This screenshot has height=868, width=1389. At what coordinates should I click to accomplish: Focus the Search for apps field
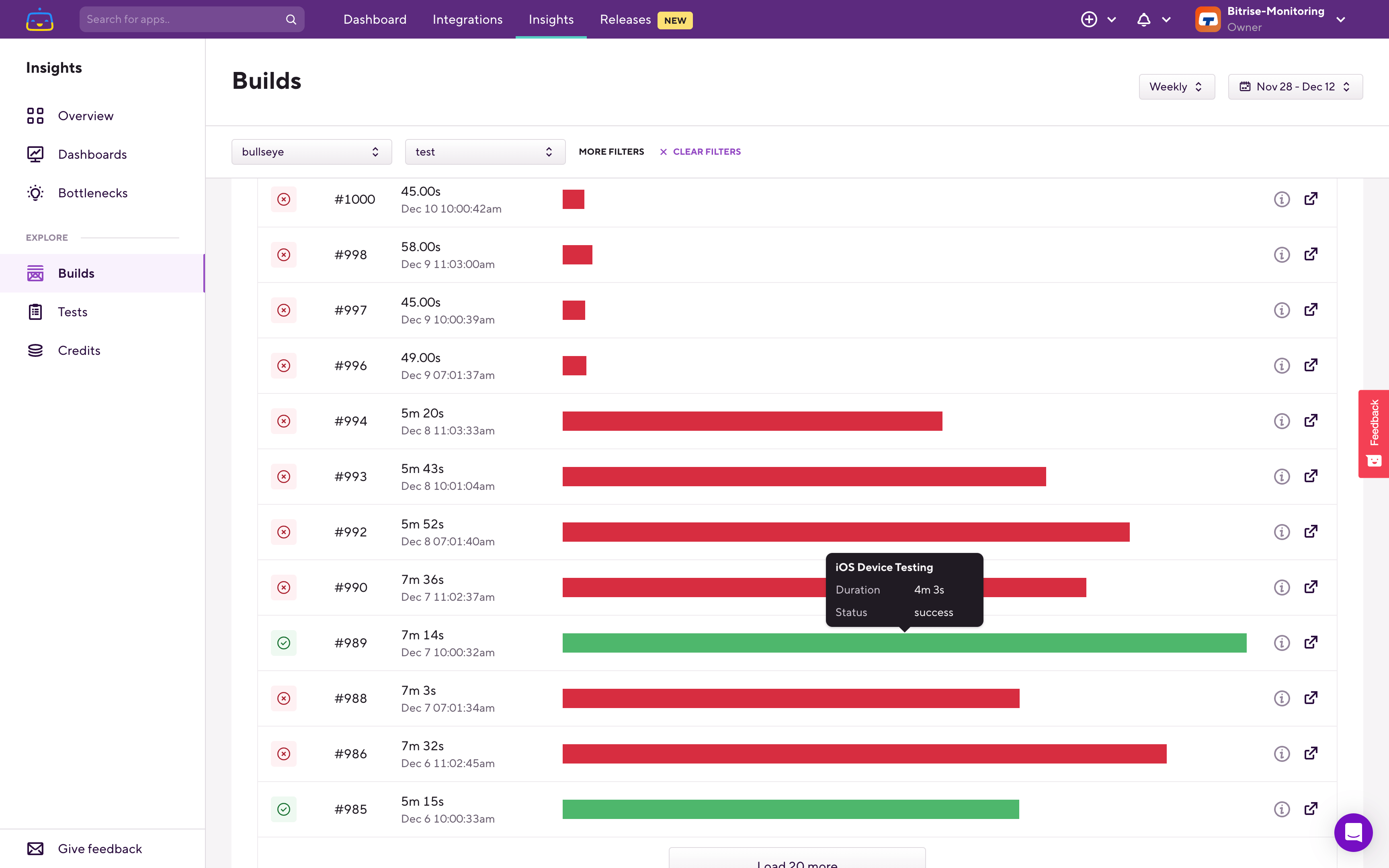pyautogui.click(x=184, y=20)
